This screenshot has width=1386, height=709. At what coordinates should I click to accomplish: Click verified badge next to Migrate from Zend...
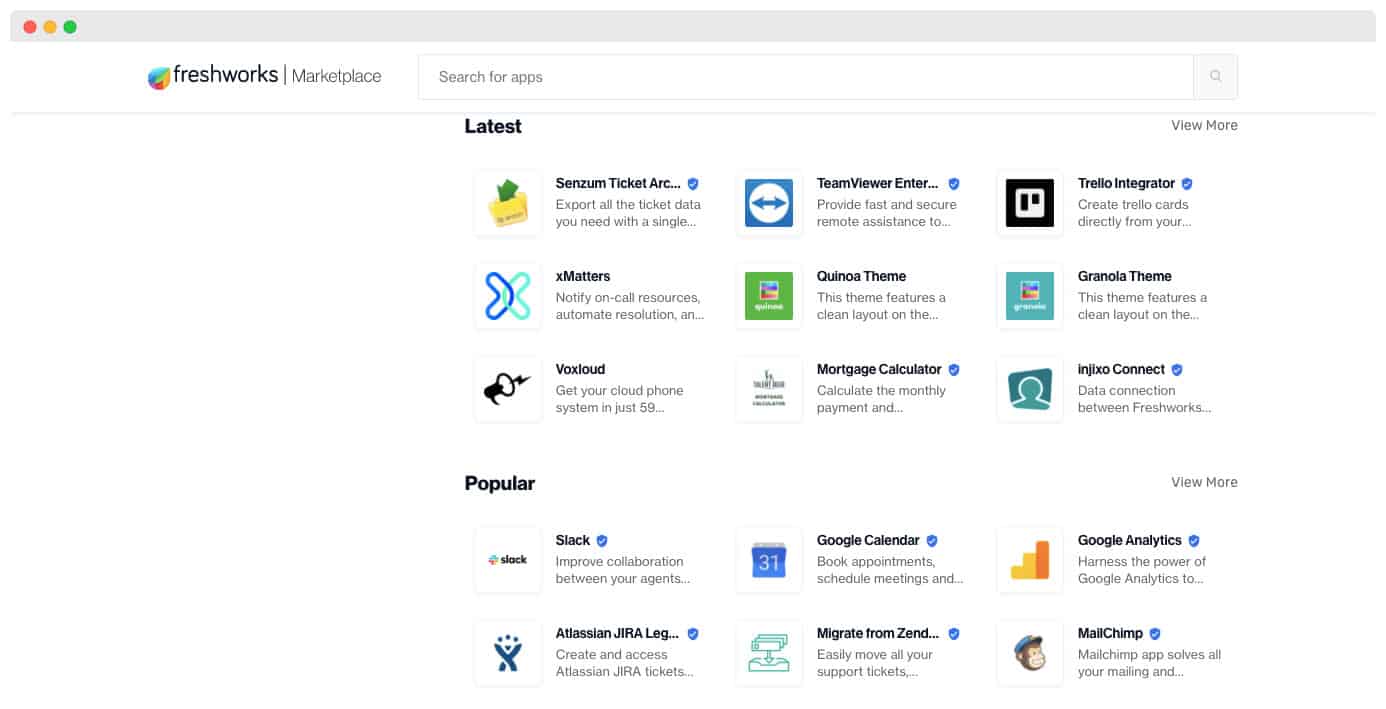coord(954,634)
